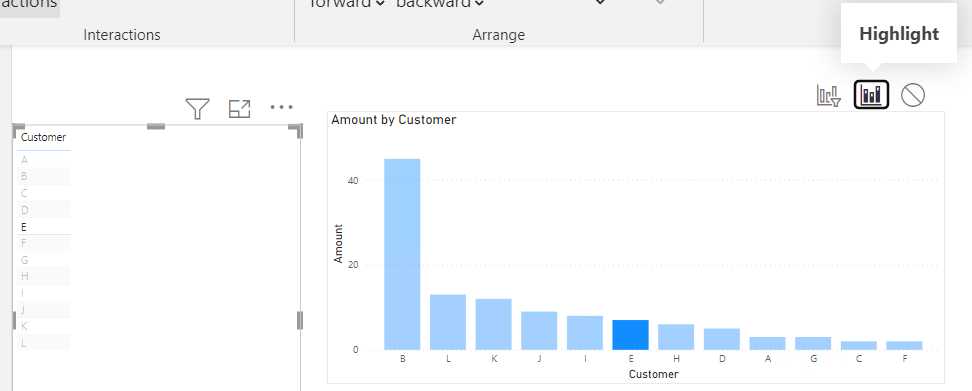Open More options ellipsis on slicer
The height and width of the screenshot is (391, 972).
tap(281, 107)
